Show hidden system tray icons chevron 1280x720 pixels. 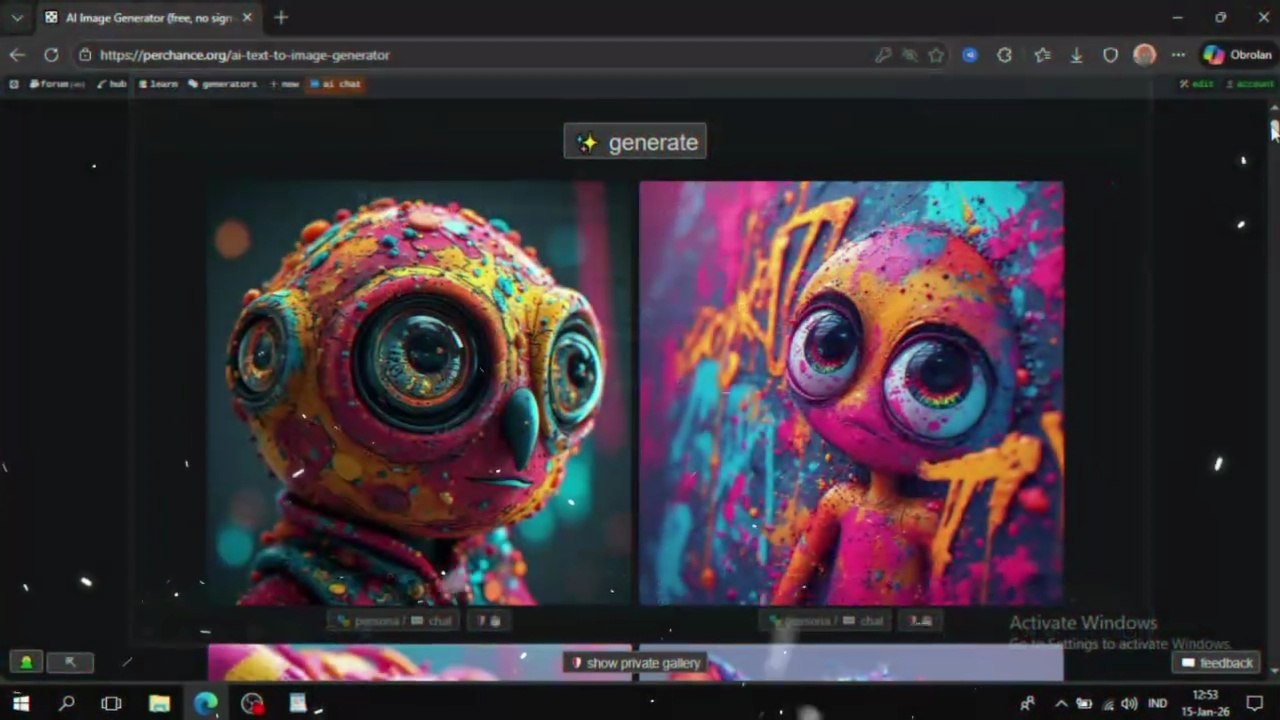(1061, 703)
